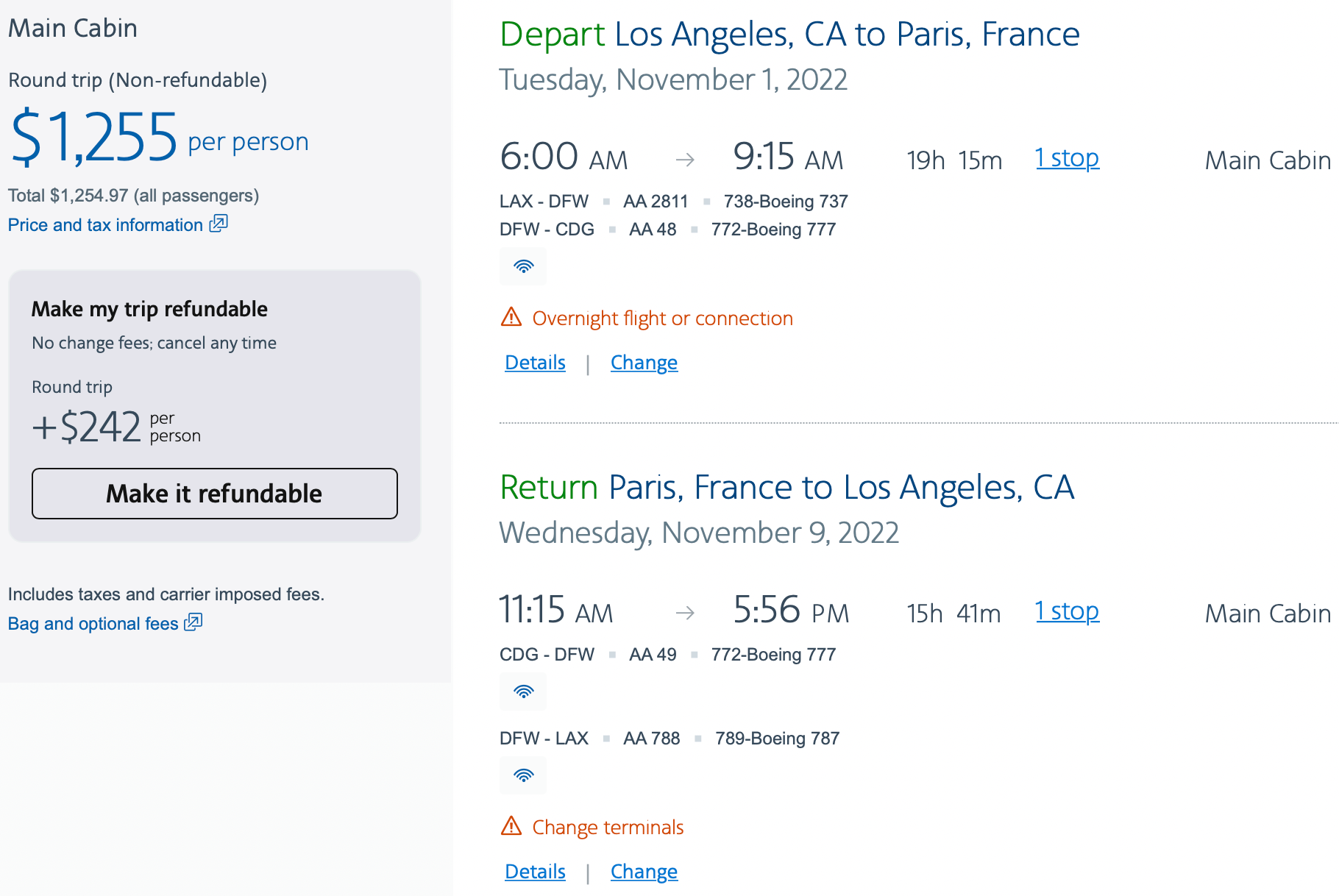This screenshot has width=1339, height=896.
Task: Click the warning icon beside Overnight flight or connection
Action: click(x=511, y=317)
